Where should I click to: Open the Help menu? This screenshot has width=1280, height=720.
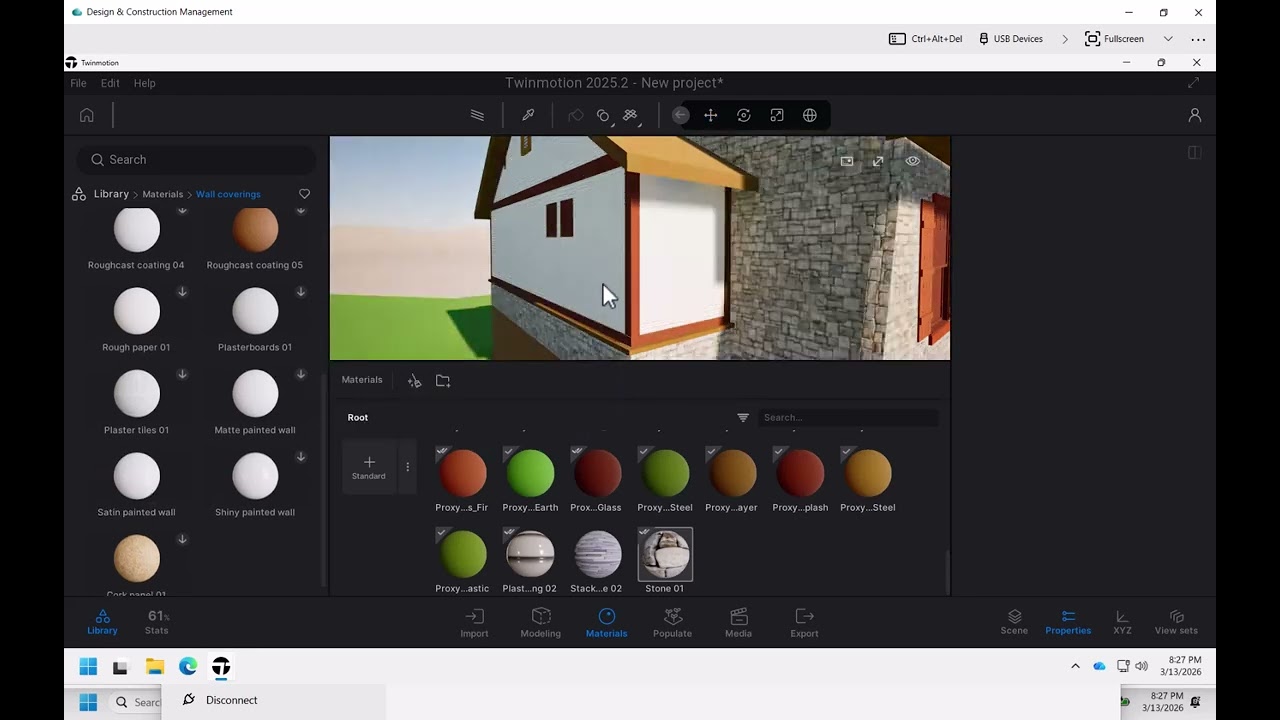144,83
